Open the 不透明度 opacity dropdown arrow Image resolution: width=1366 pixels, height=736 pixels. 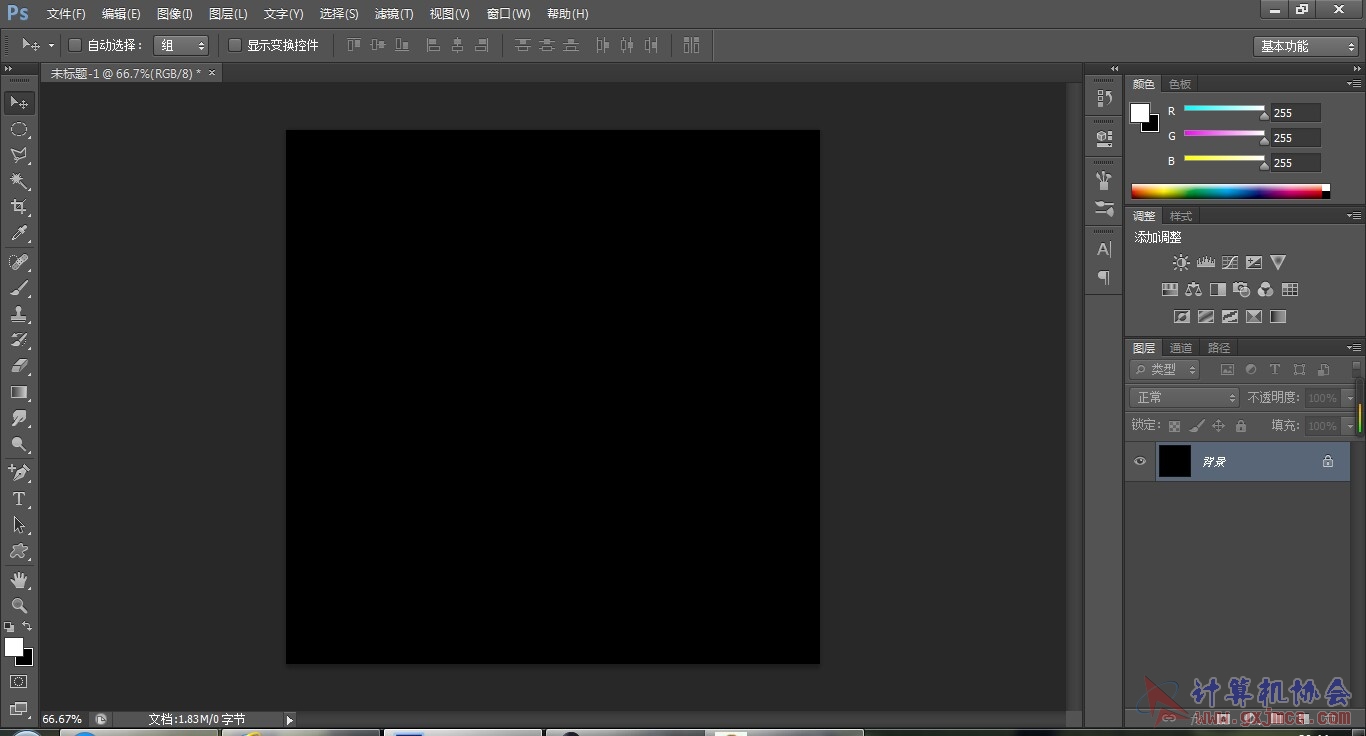click(x=1349, y=398)
